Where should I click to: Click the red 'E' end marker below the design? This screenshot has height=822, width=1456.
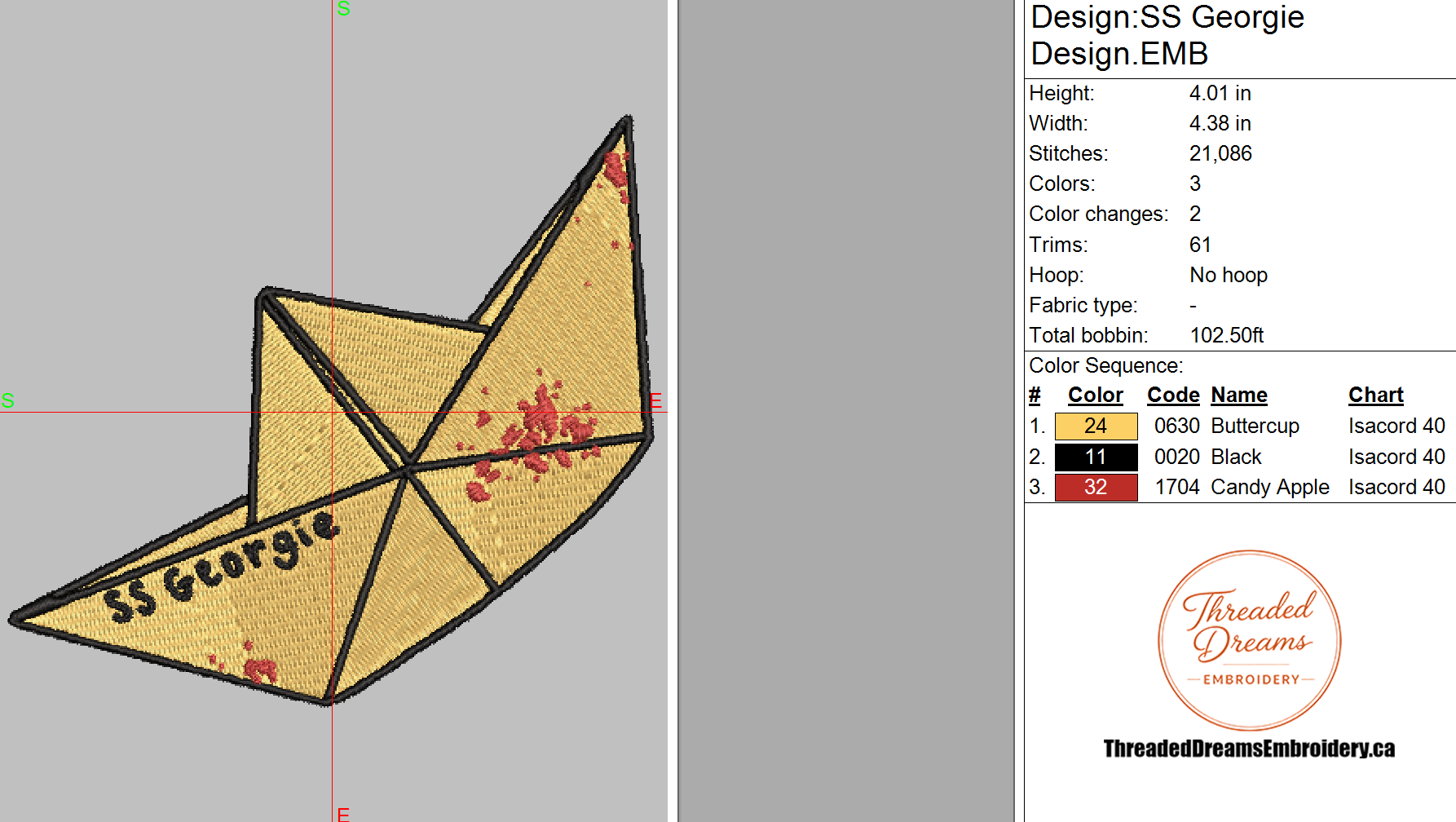point(343,814)
